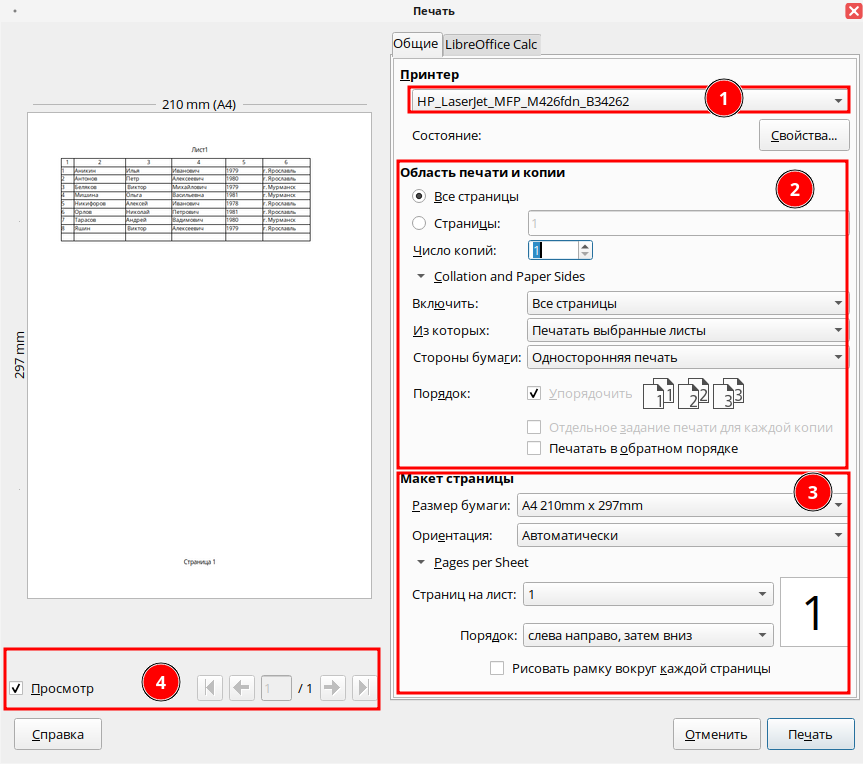Image resolution: width=863 pixels, height=764 pixels.
Task: Click the Свойства button
Action: coord(804,135)
